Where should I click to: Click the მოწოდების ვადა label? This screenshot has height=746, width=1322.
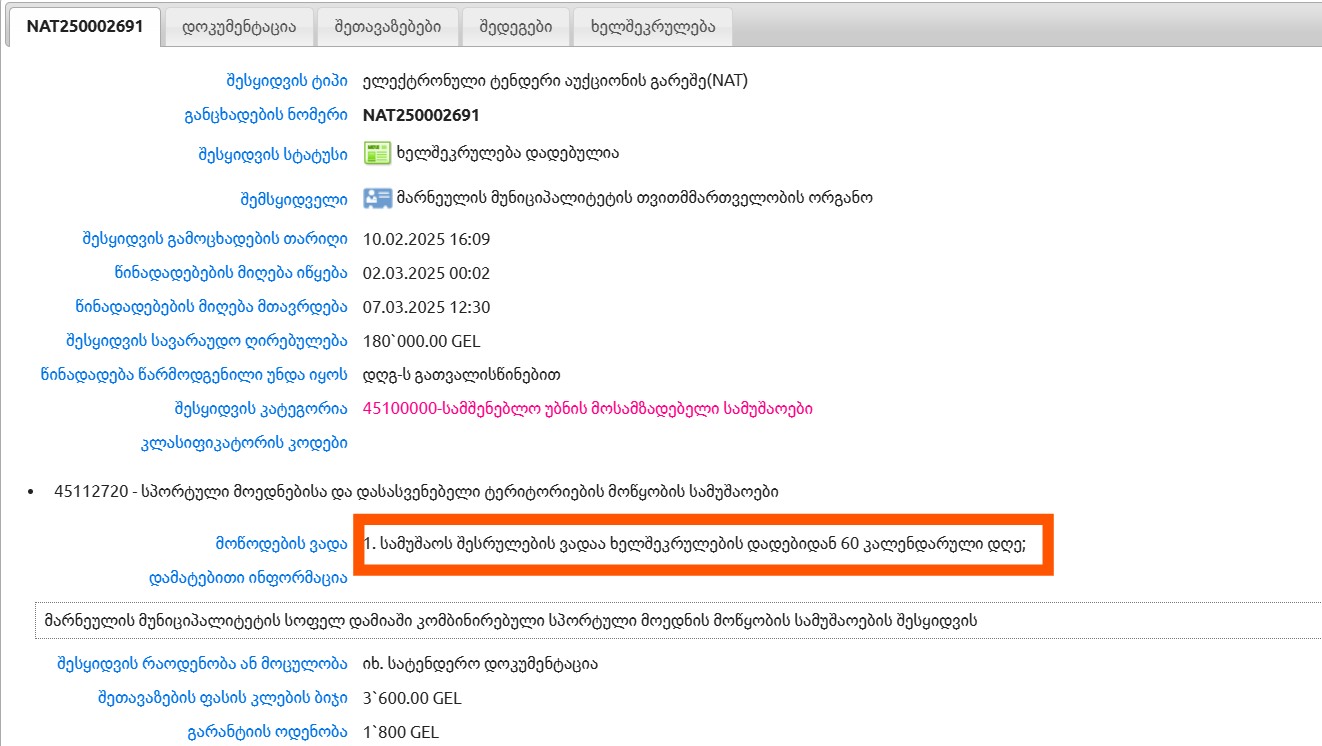pos(281,544)
